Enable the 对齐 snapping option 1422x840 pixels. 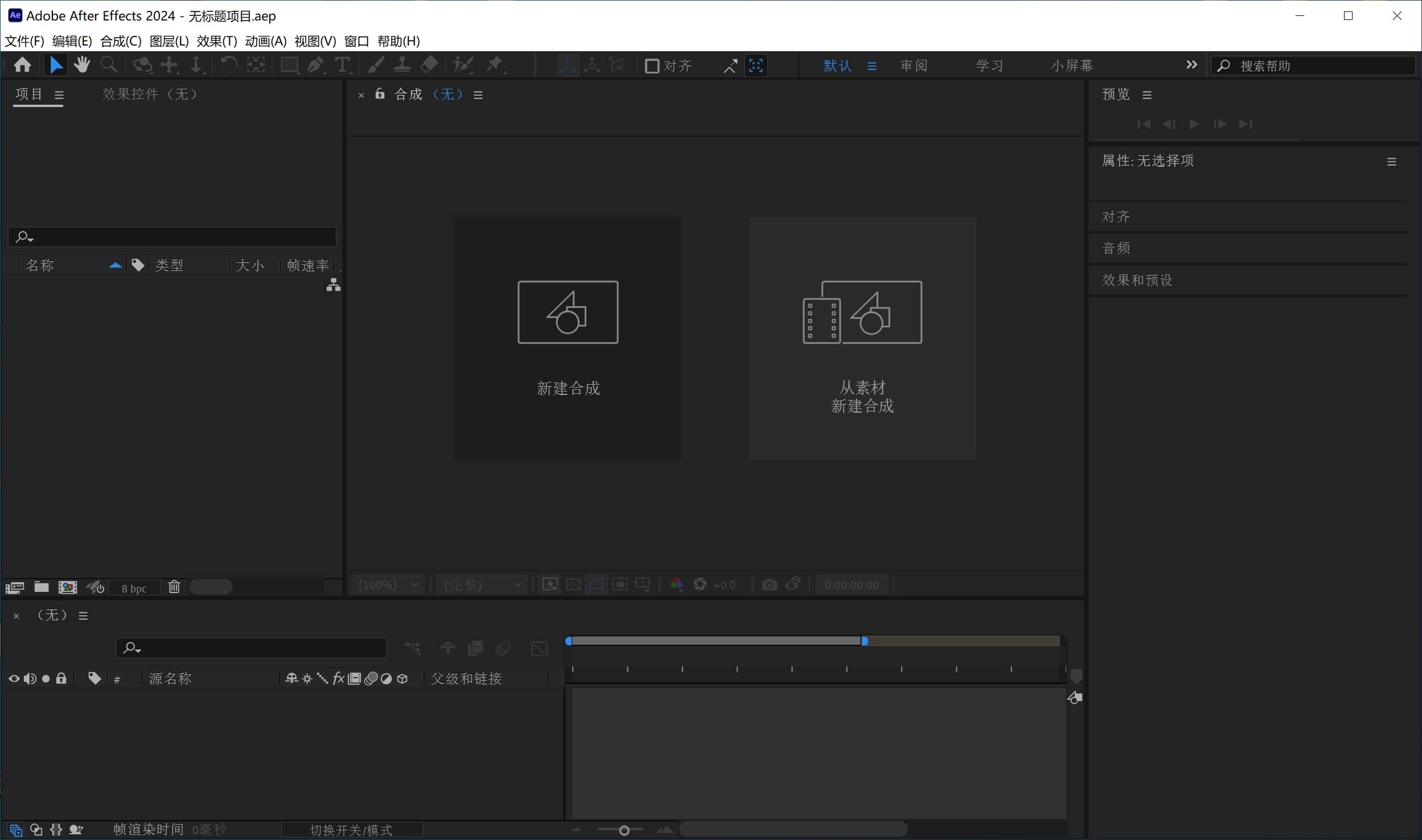pos(652,66)
